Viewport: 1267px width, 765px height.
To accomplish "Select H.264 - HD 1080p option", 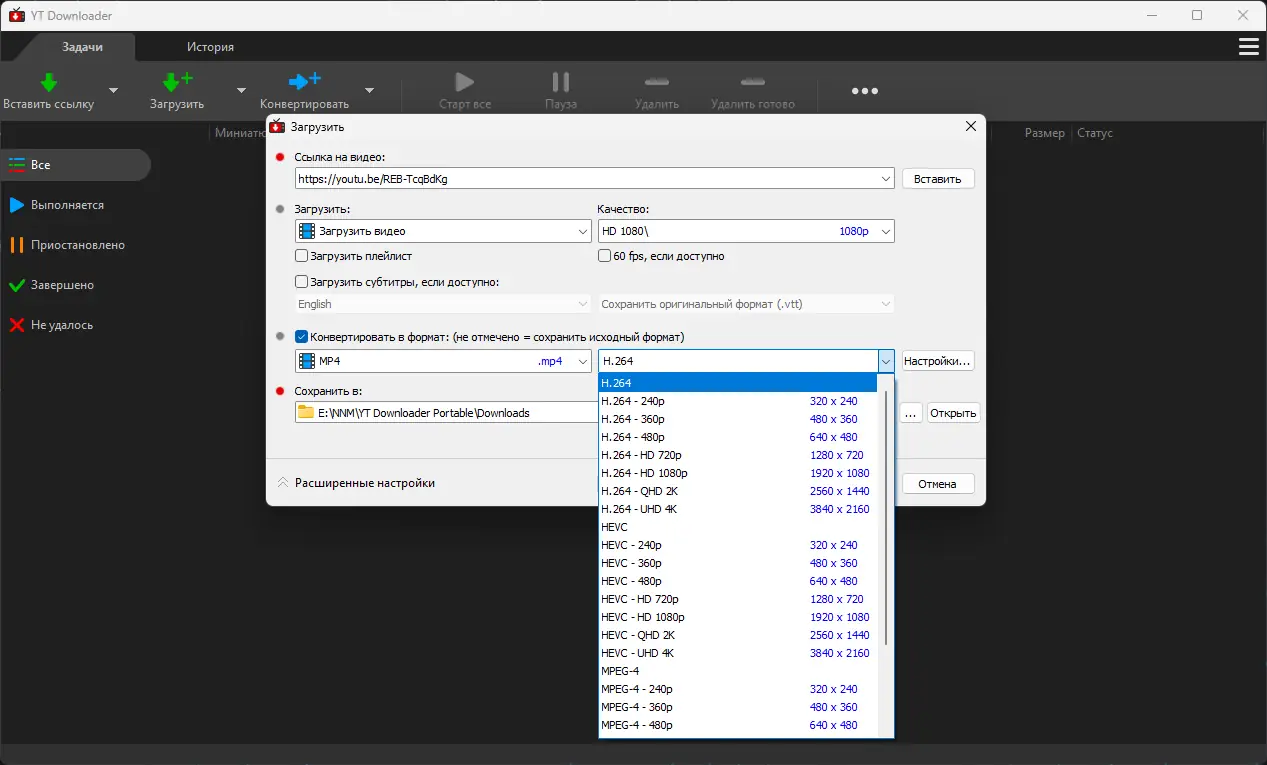I will (x=738, y=473).
